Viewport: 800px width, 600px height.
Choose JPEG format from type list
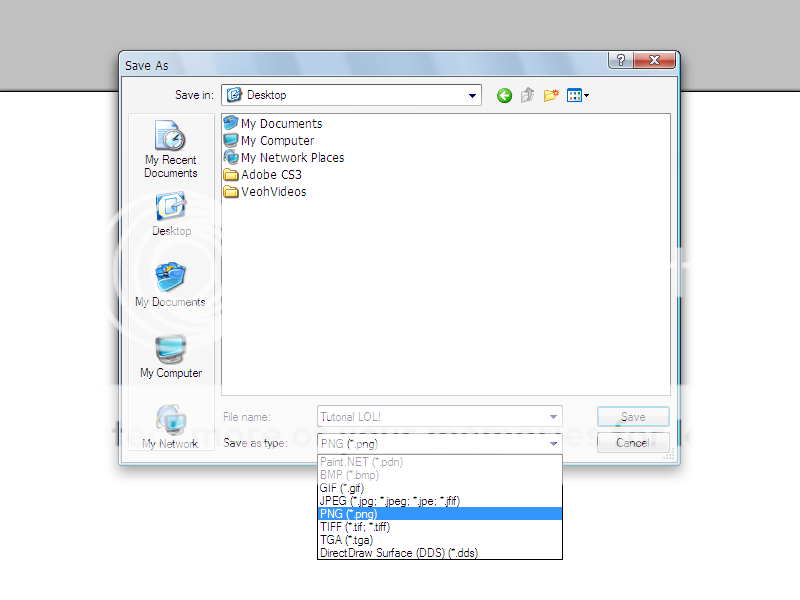(x=389, y=500)
